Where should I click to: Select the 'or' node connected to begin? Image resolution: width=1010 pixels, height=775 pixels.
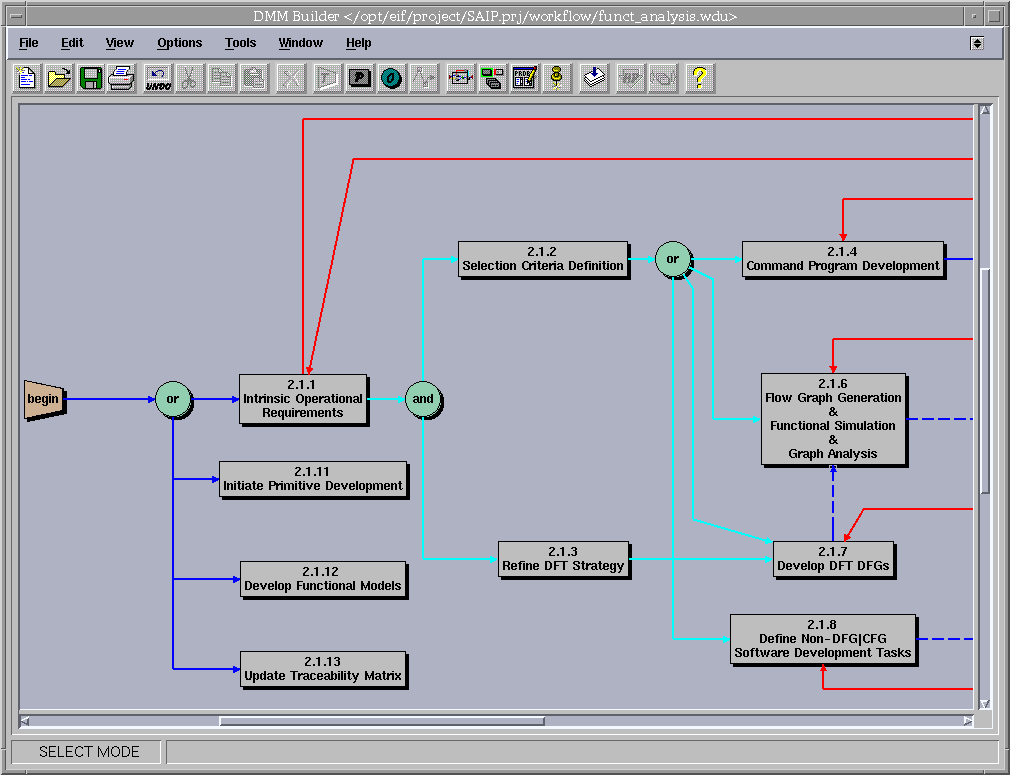[x=174, y=399]
